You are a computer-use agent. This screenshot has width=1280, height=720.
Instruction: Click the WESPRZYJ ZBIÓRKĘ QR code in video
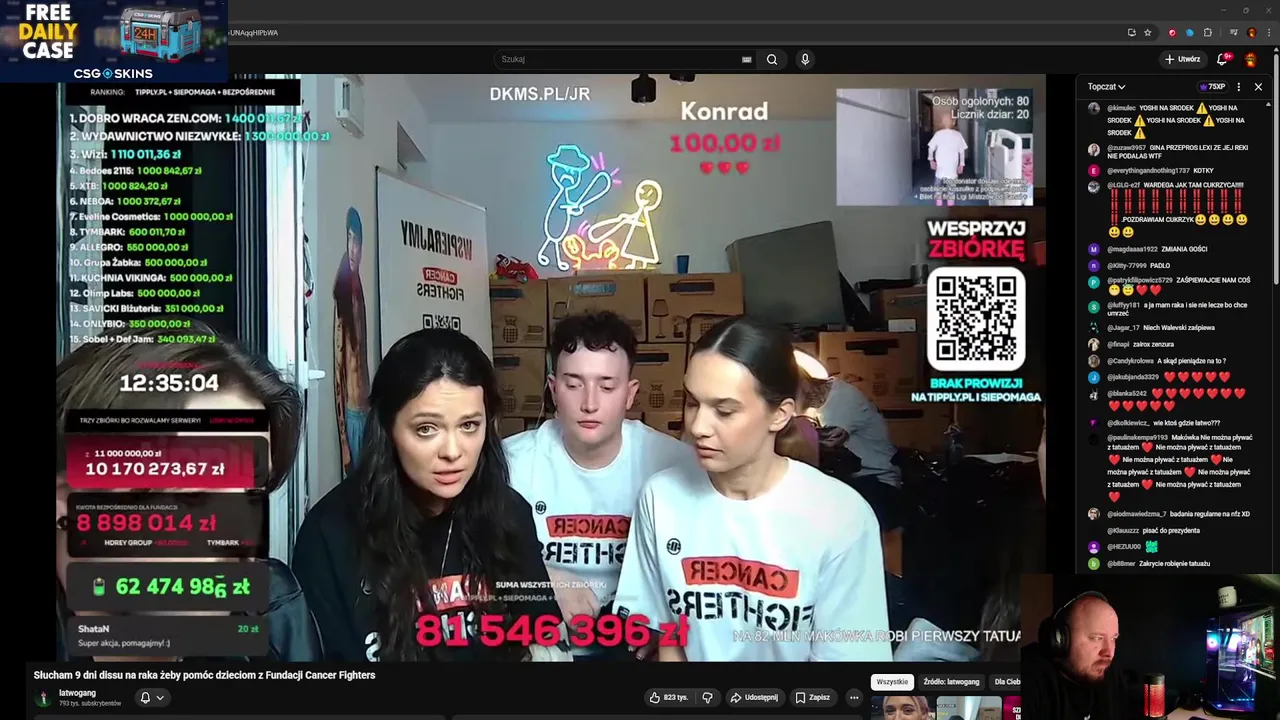click(x=976, y=319)
